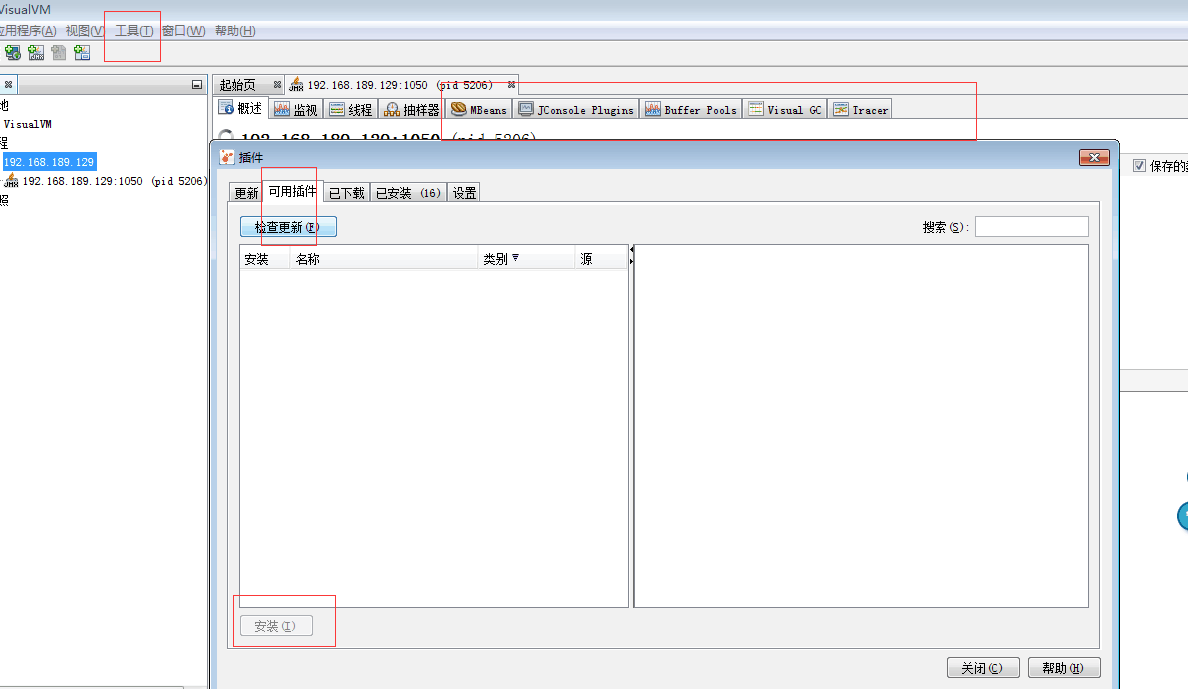Open the 概述 overview sub-tab
Image resolution: width=1188 pixels, height=689 pixels.
pos(241,108)
